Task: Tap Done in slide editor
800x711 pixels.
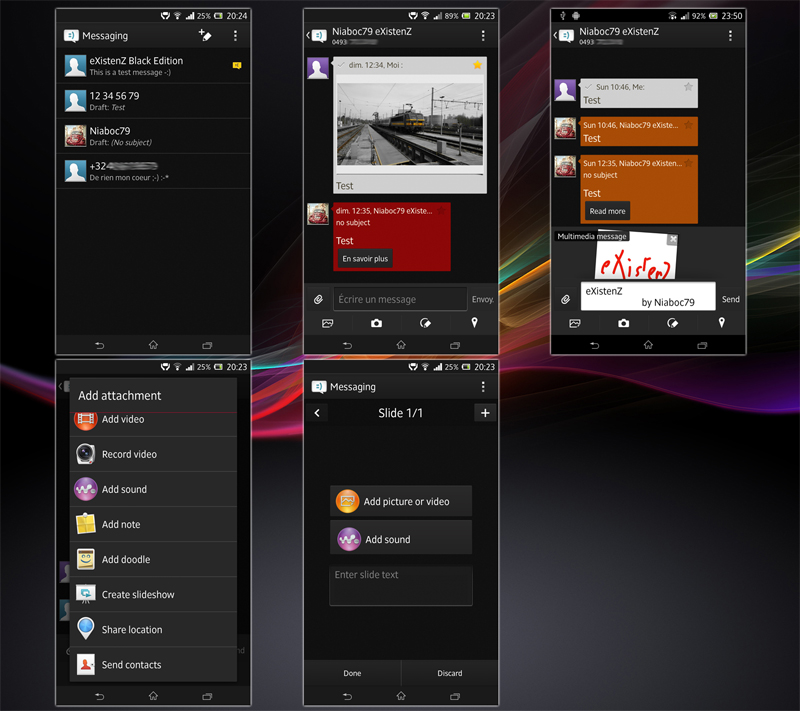Action: pos(352,673)
